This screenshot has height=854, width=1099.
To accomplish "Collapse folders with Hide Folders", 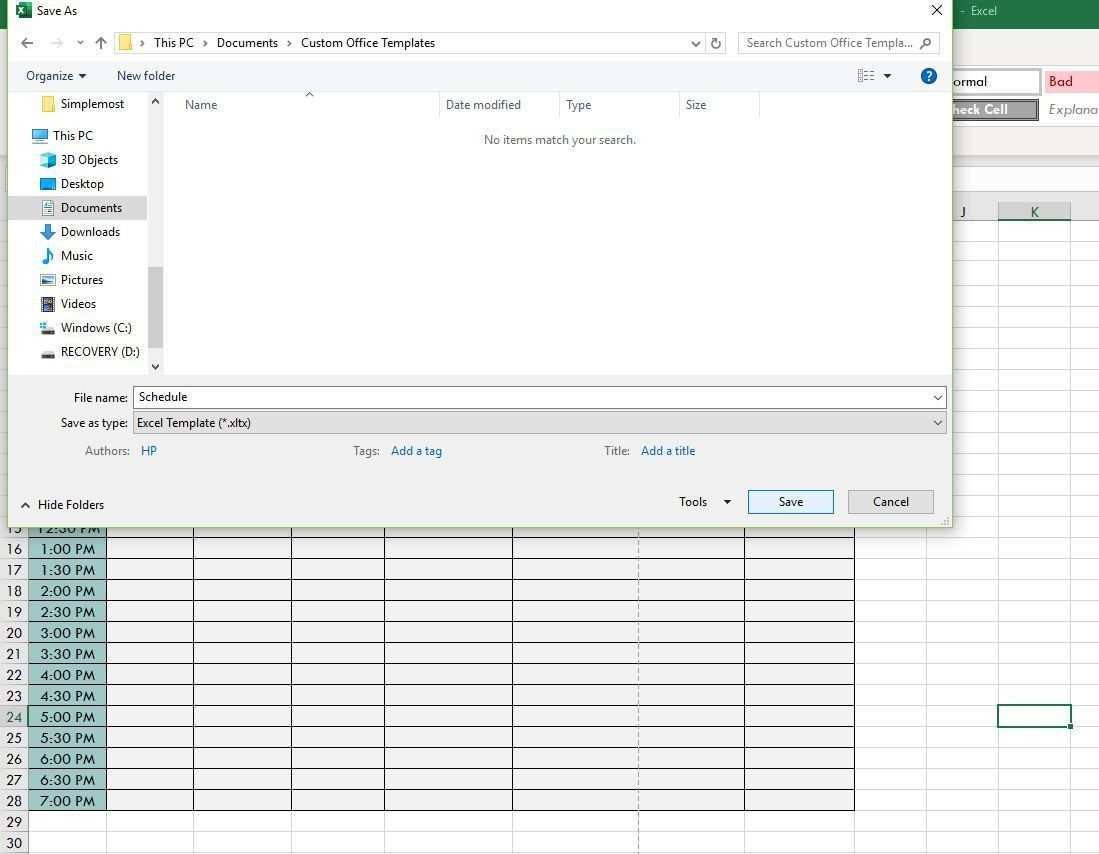I will tap(62, 505).
